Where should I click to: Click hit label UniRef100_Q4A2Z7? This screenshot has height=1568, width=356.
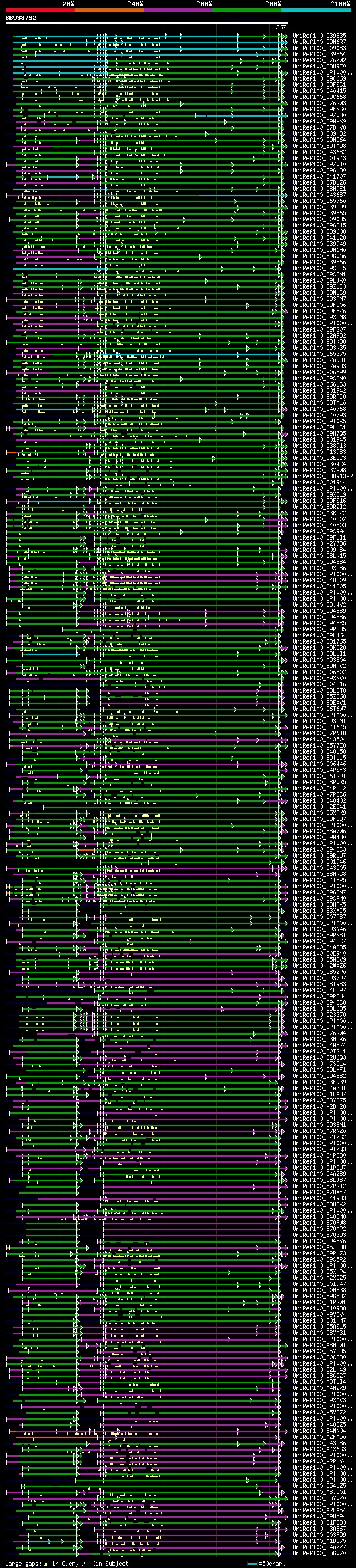(x=319, y=1547)
